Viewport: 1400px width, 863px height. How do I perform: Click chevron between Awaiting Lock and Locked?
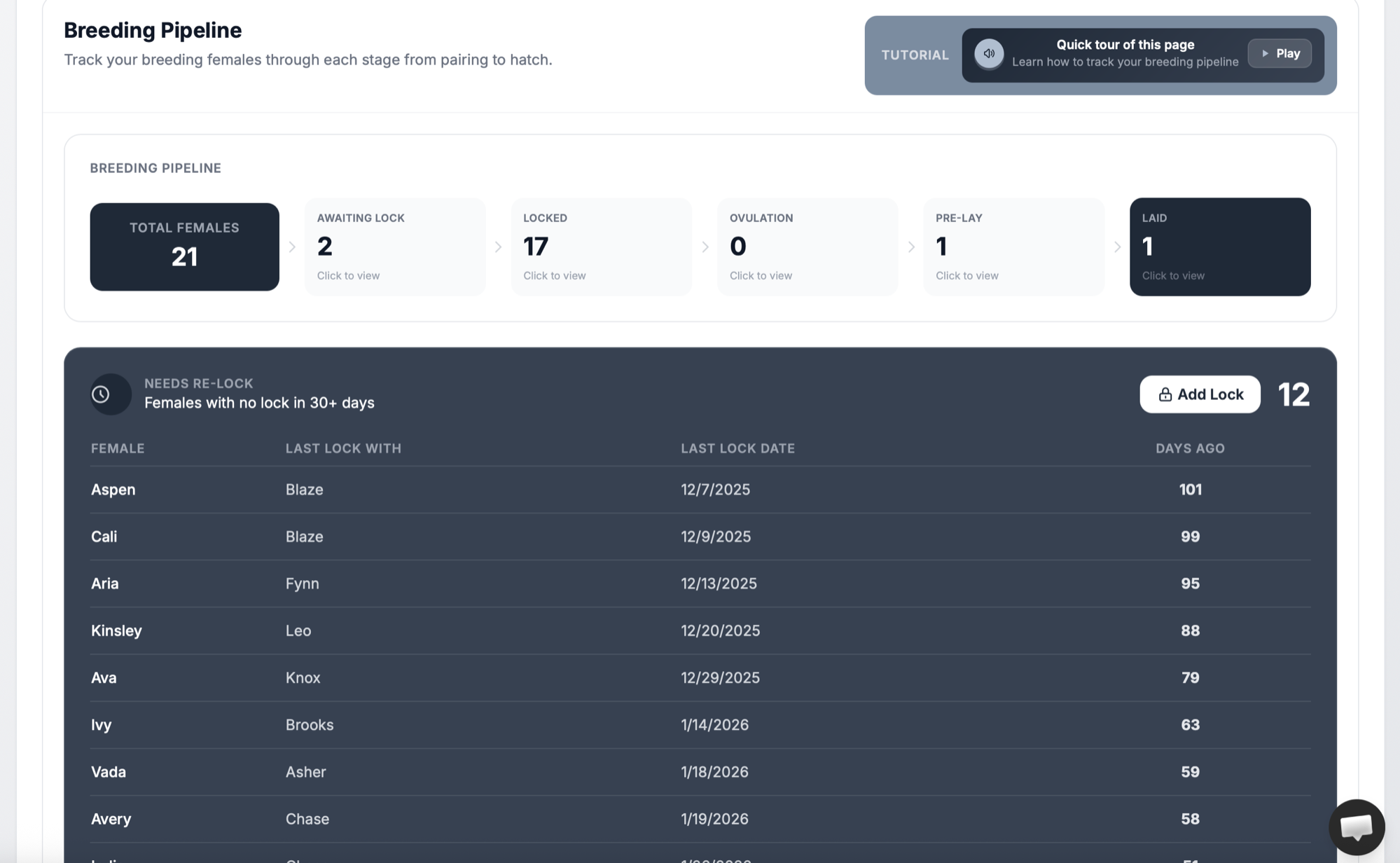tap(498, 247)
